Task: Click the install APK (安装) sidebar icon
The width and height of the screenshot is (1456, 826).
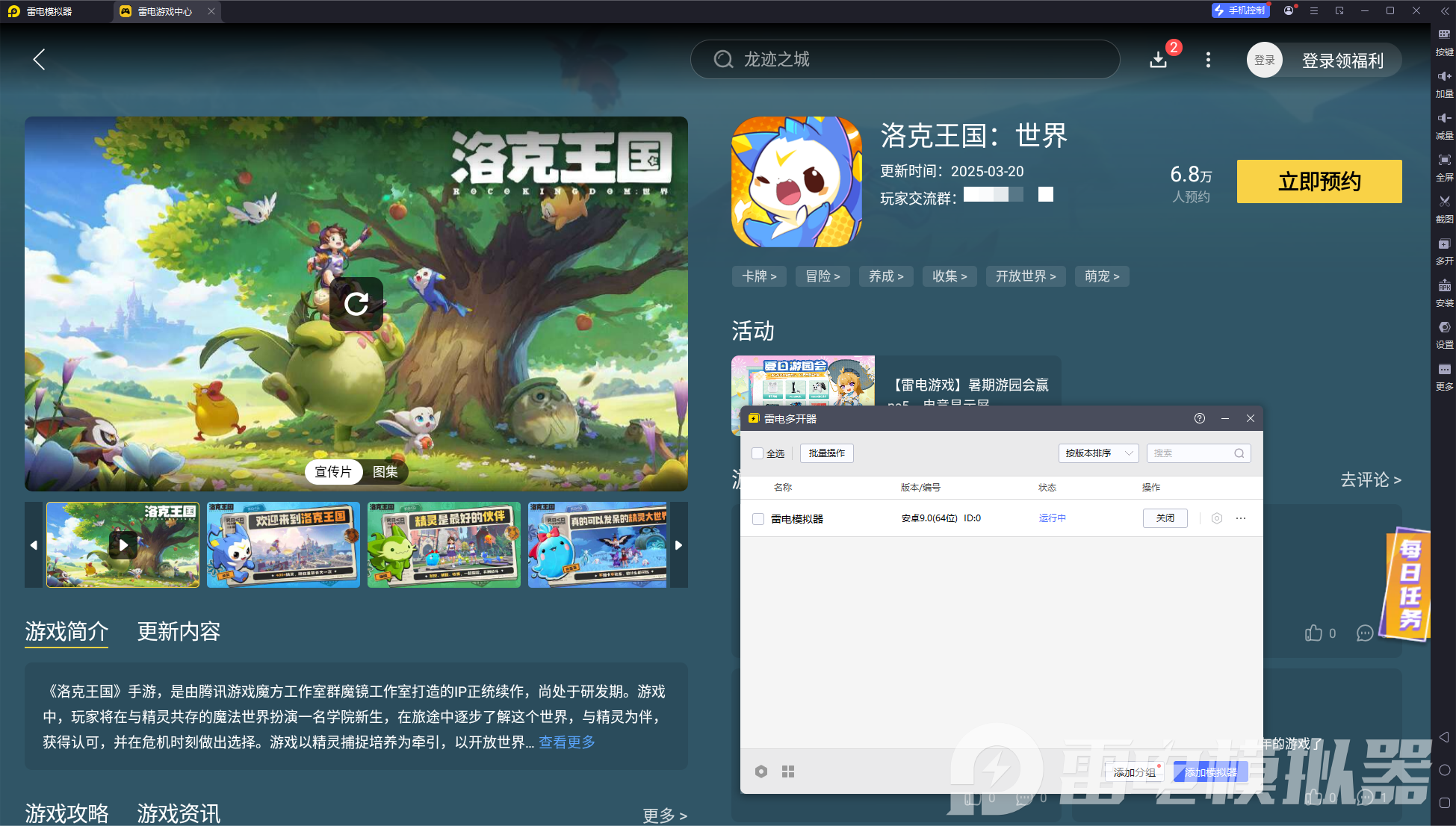Action: click(1444, 286)
